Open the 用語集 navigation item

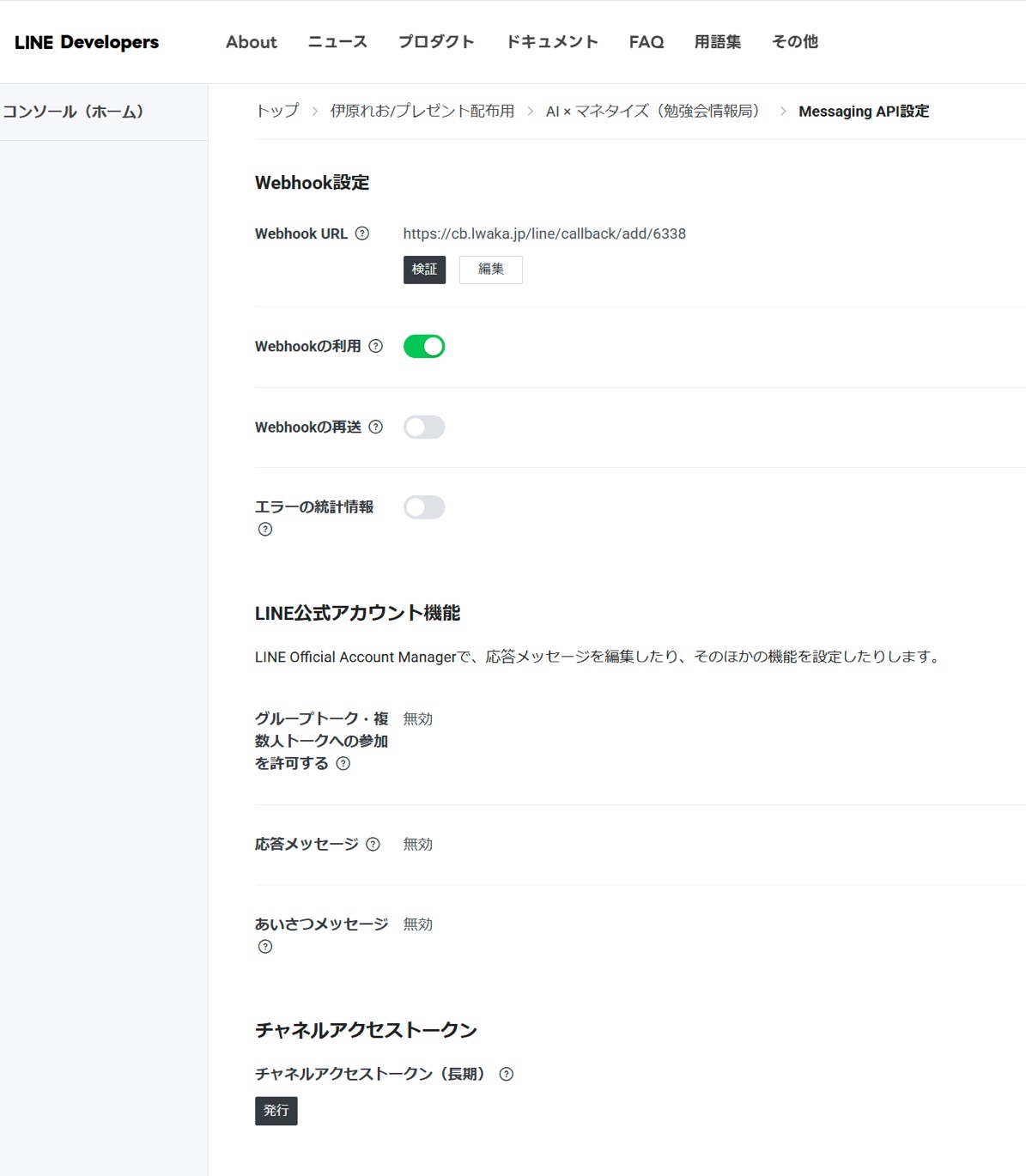point(718,42)
